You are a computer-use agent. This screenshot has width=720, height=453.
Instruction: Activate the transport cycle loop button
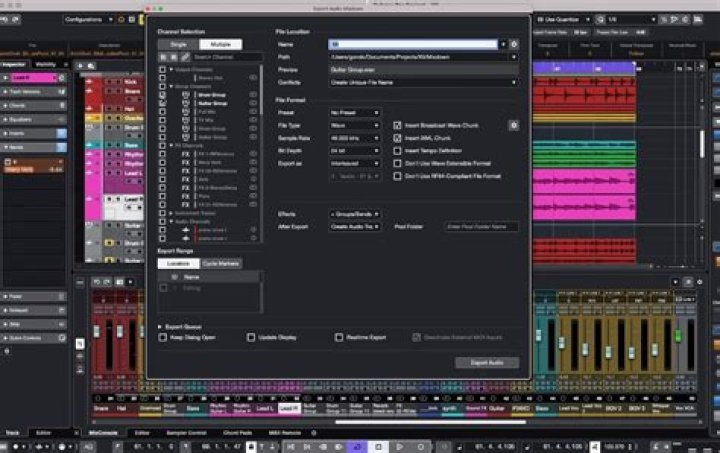(357, 447)
